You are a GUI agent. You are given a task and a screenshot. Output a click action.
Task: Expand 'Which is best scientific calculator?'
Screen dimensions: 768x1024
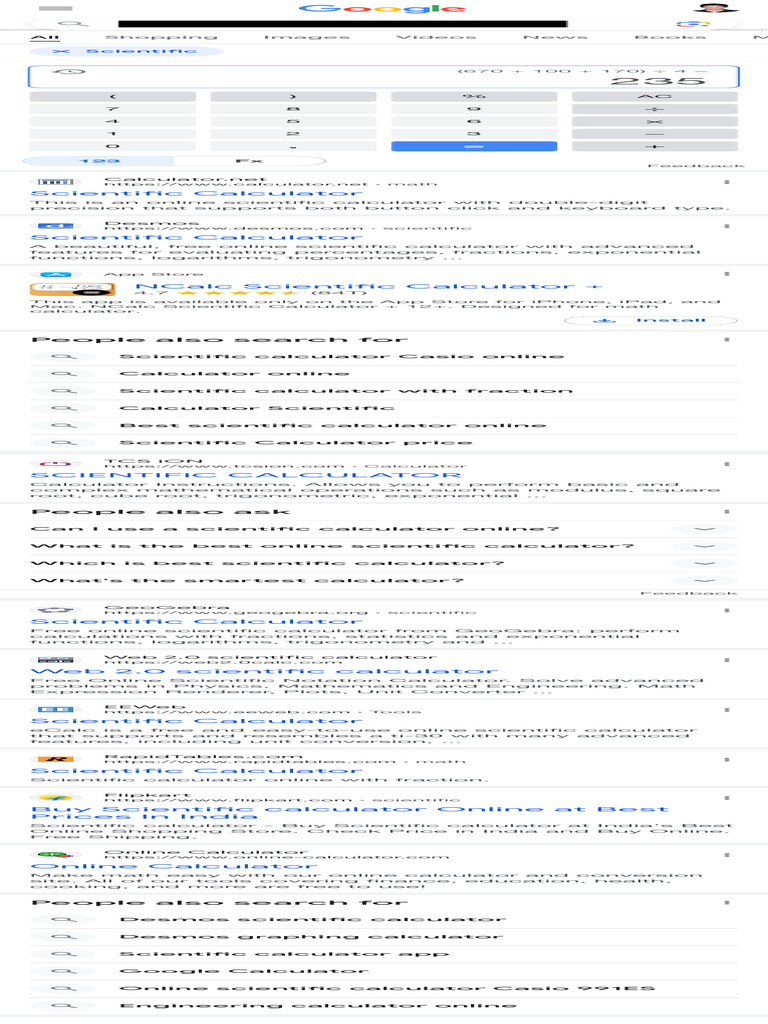[384, 563]
